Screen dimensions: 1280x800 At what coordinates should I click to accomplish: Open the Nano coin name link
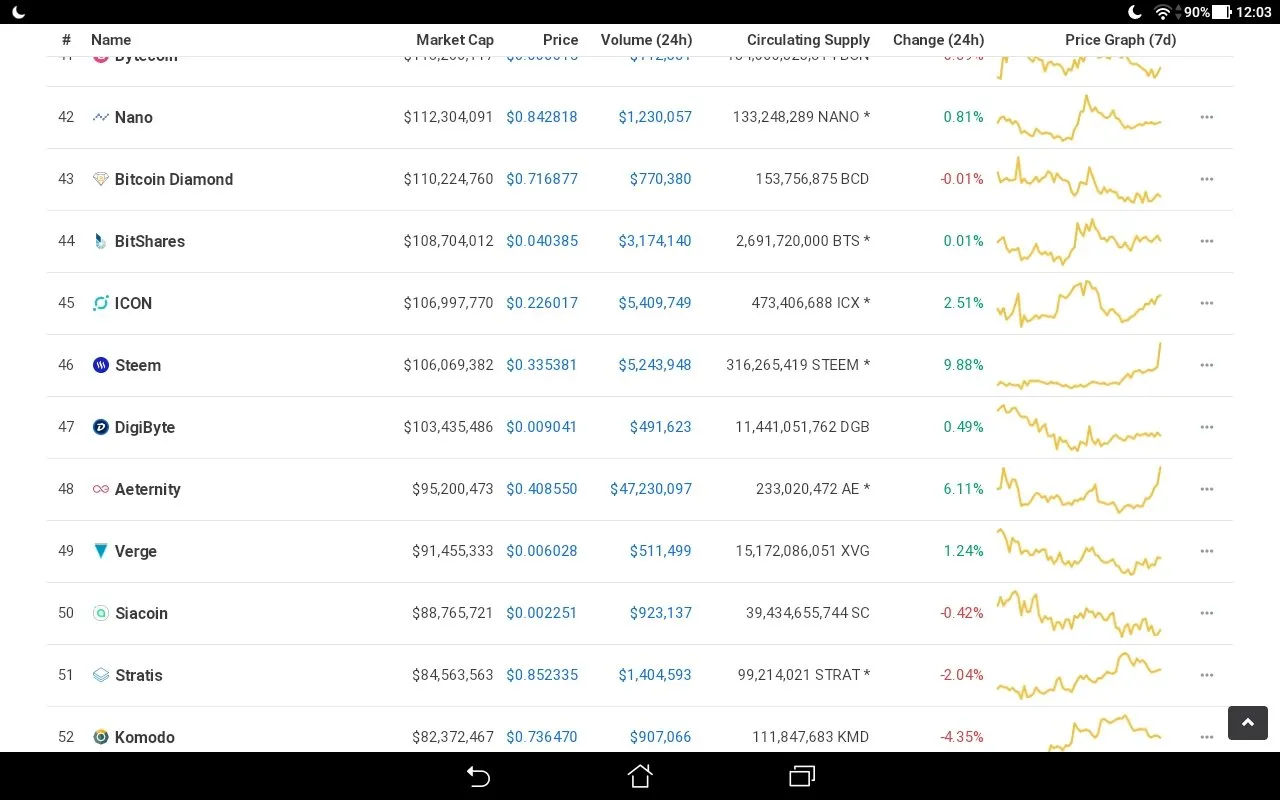[134, 117]
